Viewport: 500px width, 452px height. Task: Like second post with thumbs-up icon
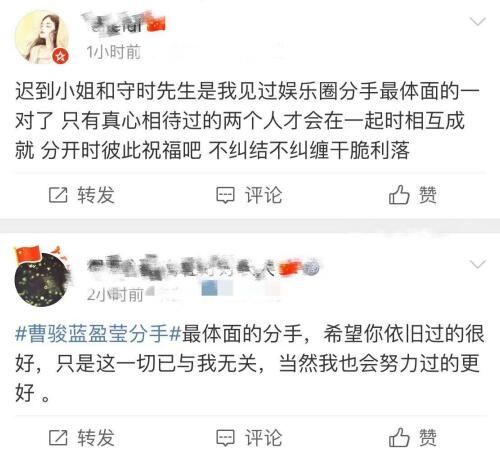point(399,437)
